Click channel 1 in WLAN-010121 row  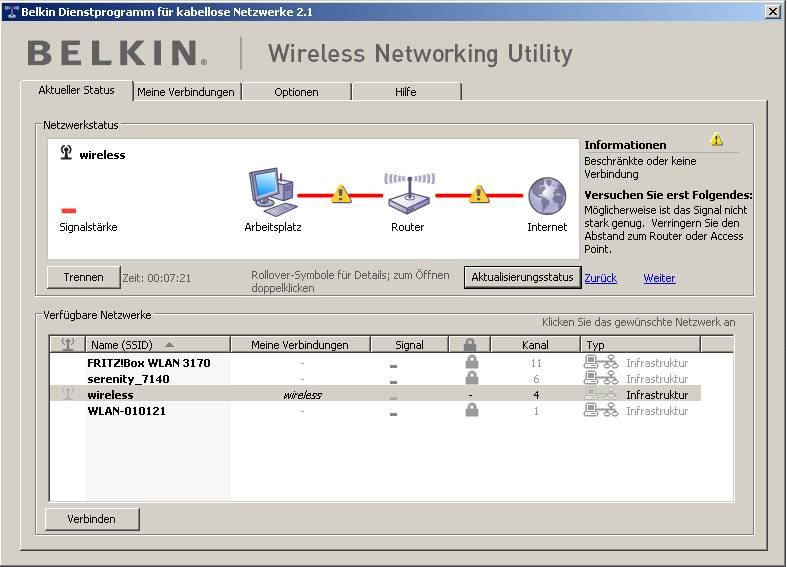pyautogui.click(x=536, y=411)
